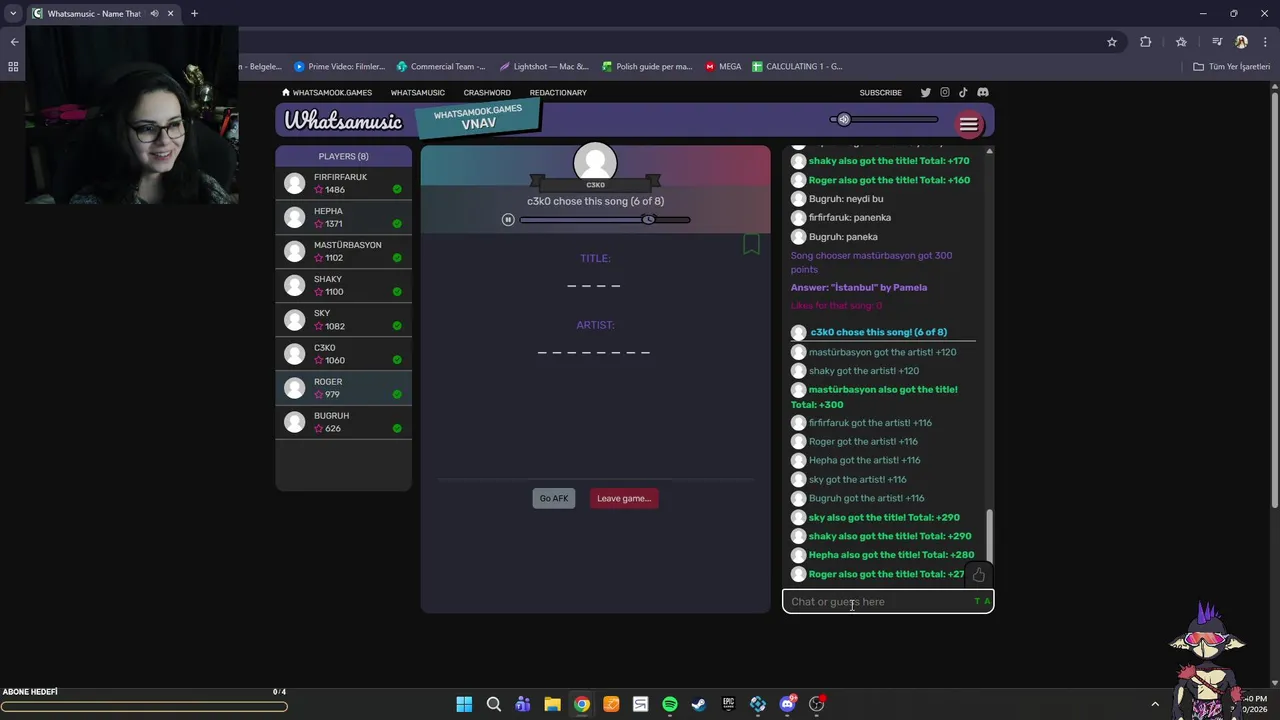1280x720 pixels.
Task: Select player BUGRUH in the list
Action: (343, 422)
